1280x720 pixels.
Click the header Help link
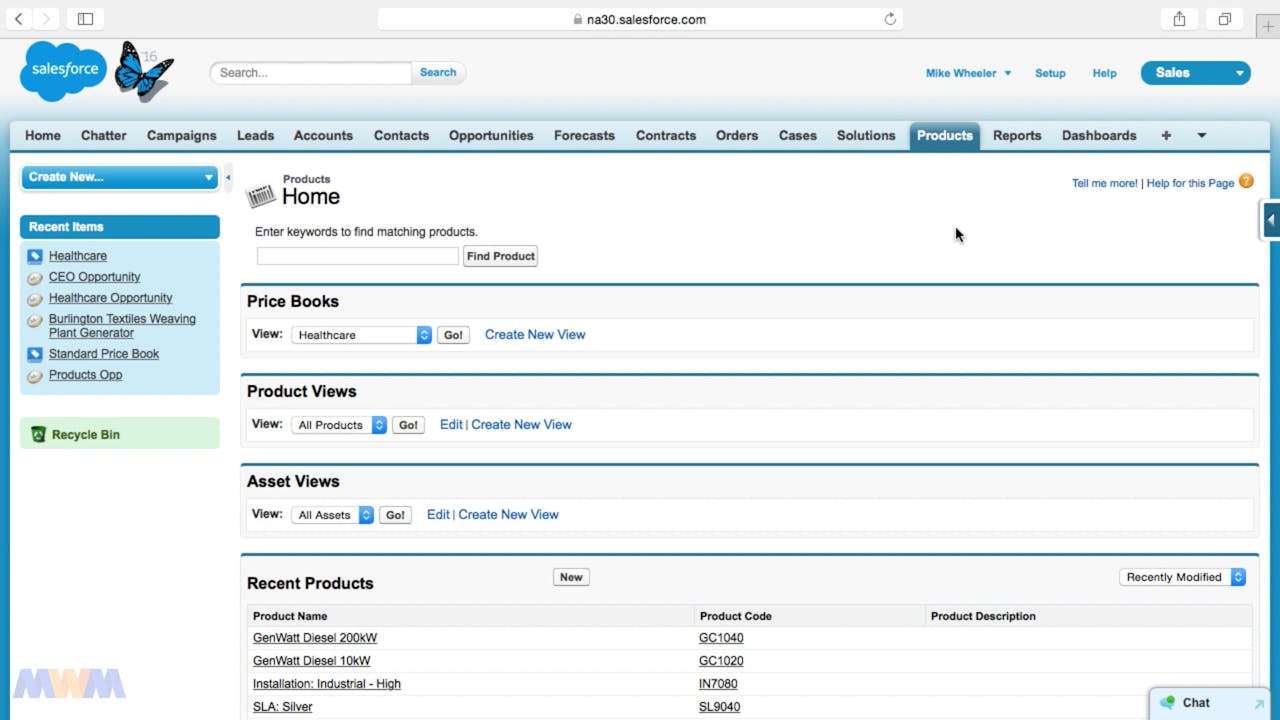[1104, 73]
